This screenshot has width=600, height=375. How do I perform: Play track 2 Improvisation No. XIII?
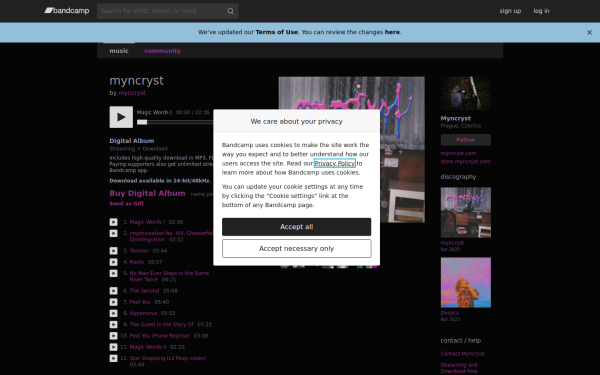pos(114,233)
